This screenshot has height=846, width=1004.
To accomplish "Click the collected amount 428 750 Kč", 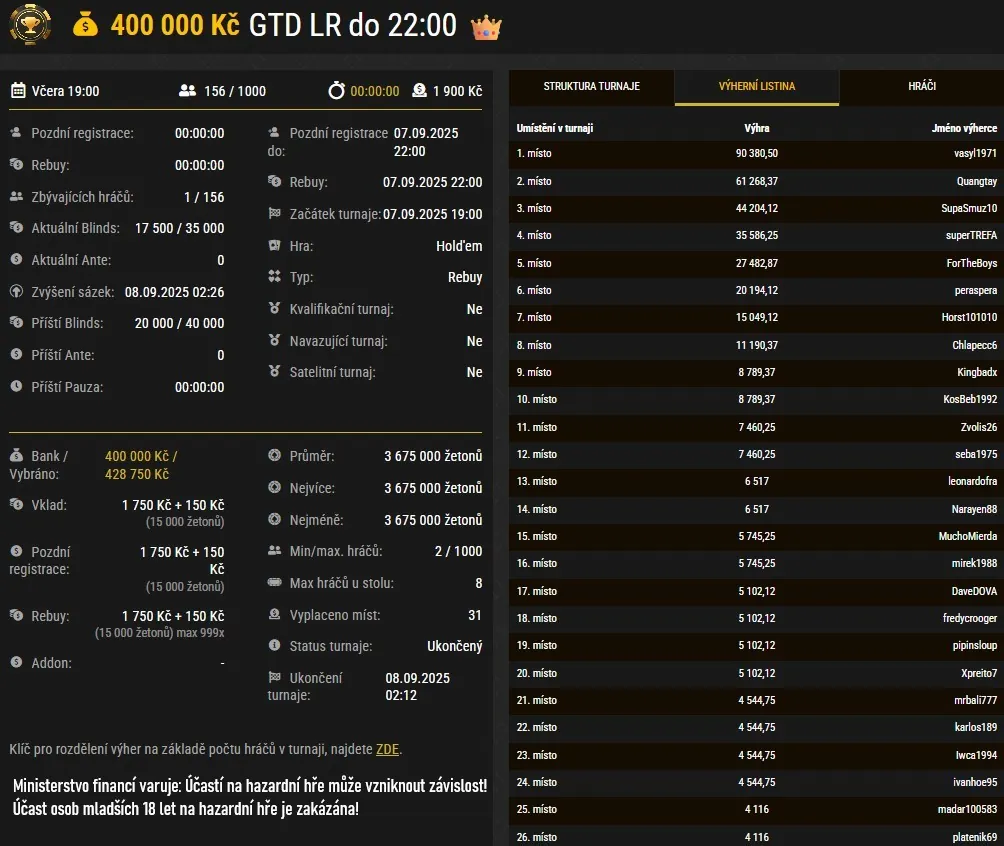I will click(x=137, y=474).
